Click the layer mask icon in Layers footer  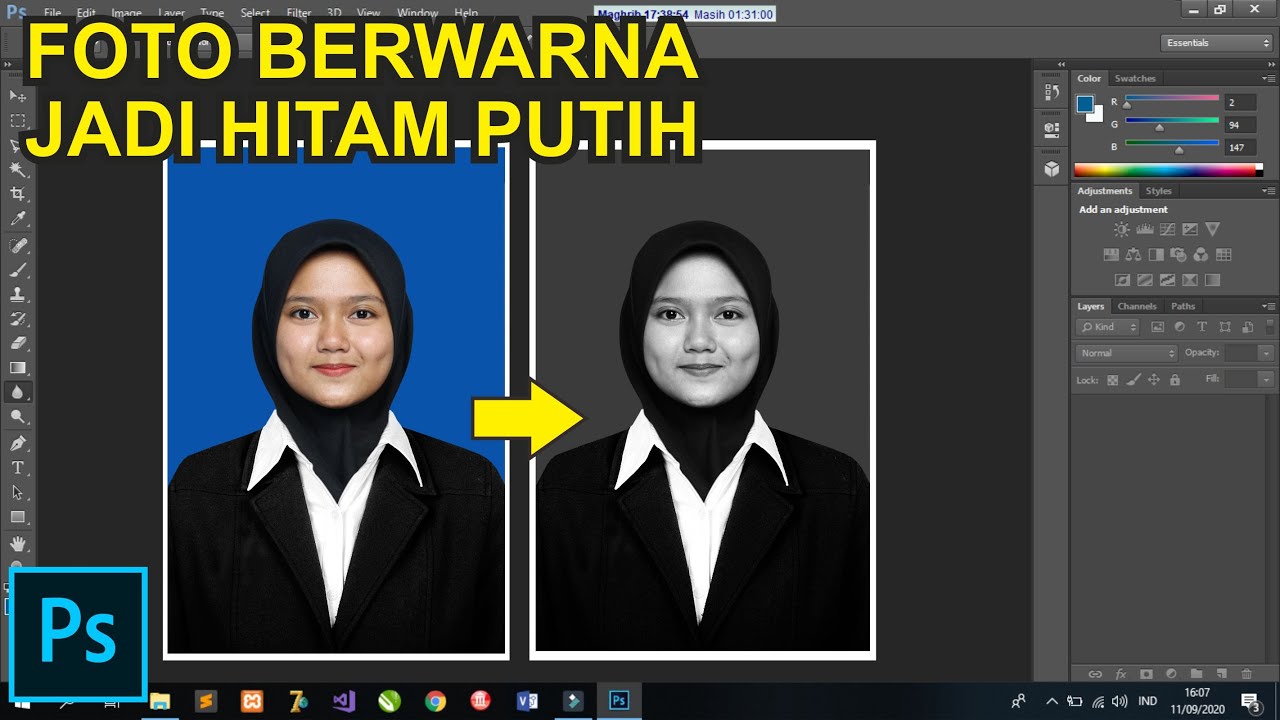coord(1146,674)
